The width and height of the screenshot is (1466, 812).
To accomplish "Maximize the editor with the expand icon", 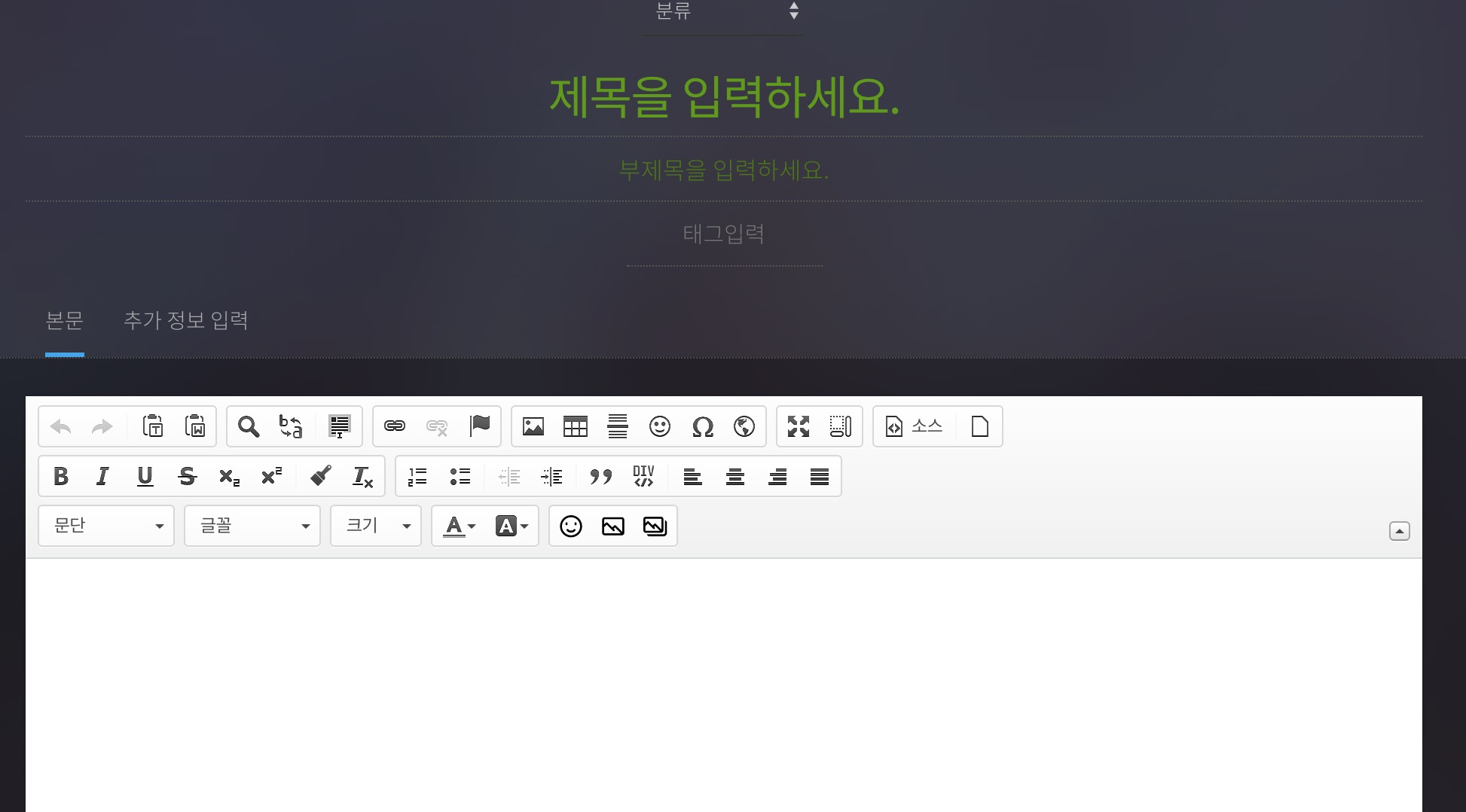I will pyautogui.click(x=799, y=426).
